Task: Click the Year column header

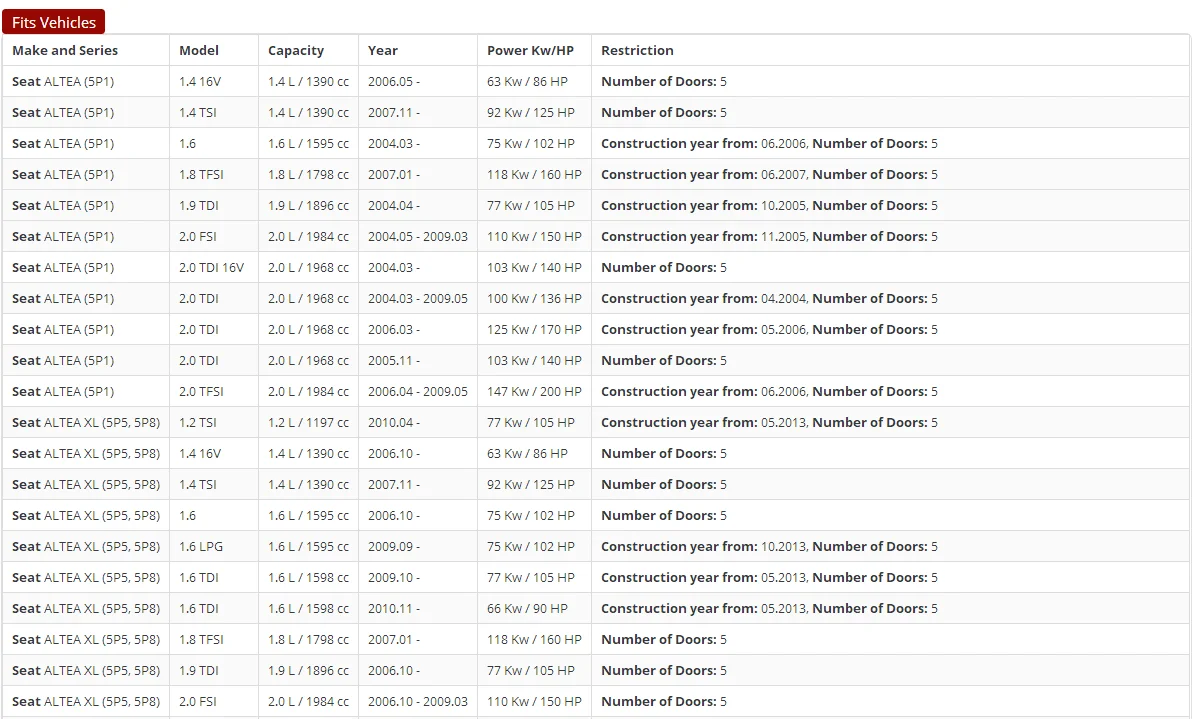Action: pyautogui.click(x=383, y=50)
